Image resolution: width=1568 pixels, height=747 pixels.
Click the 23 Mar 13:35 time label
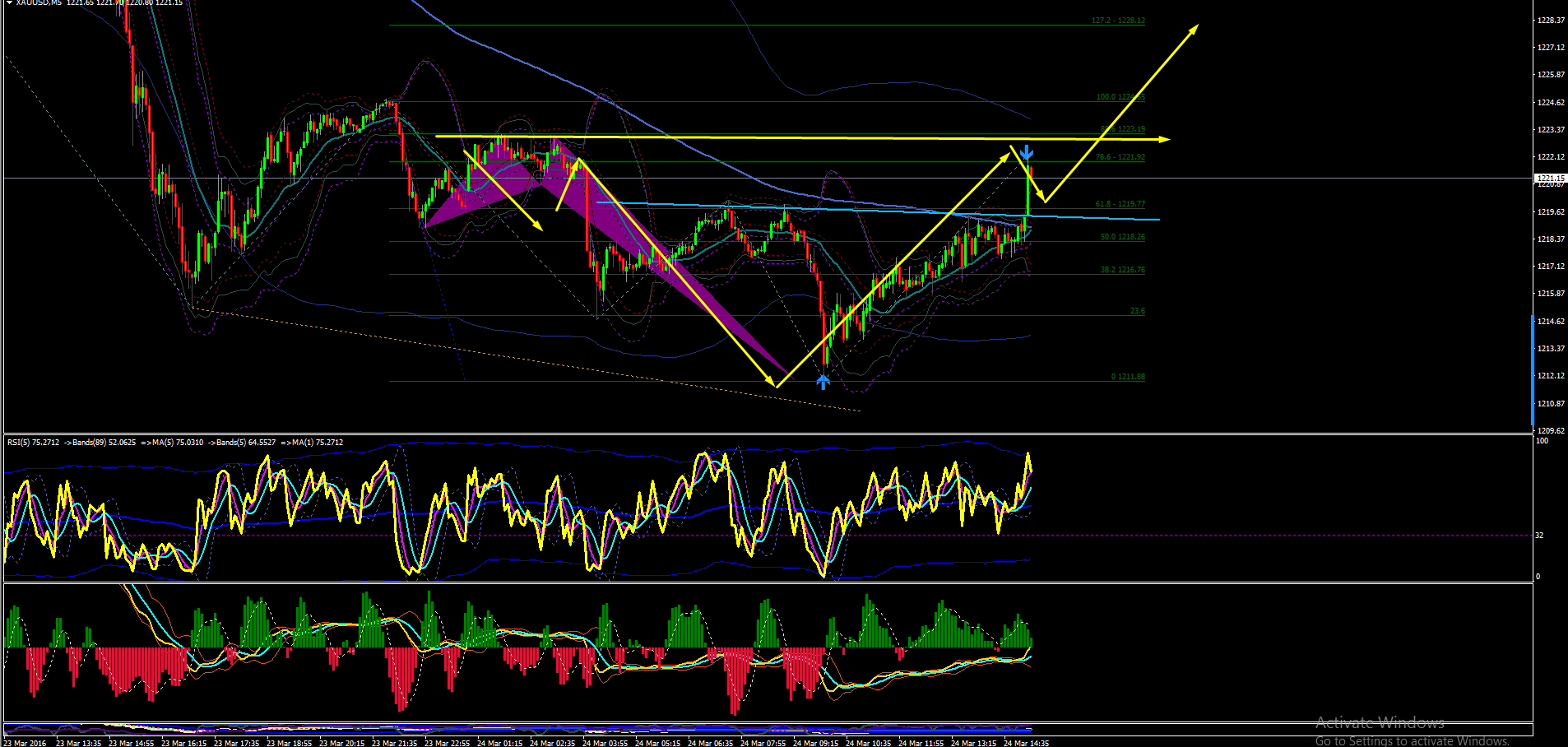point(78,743)
